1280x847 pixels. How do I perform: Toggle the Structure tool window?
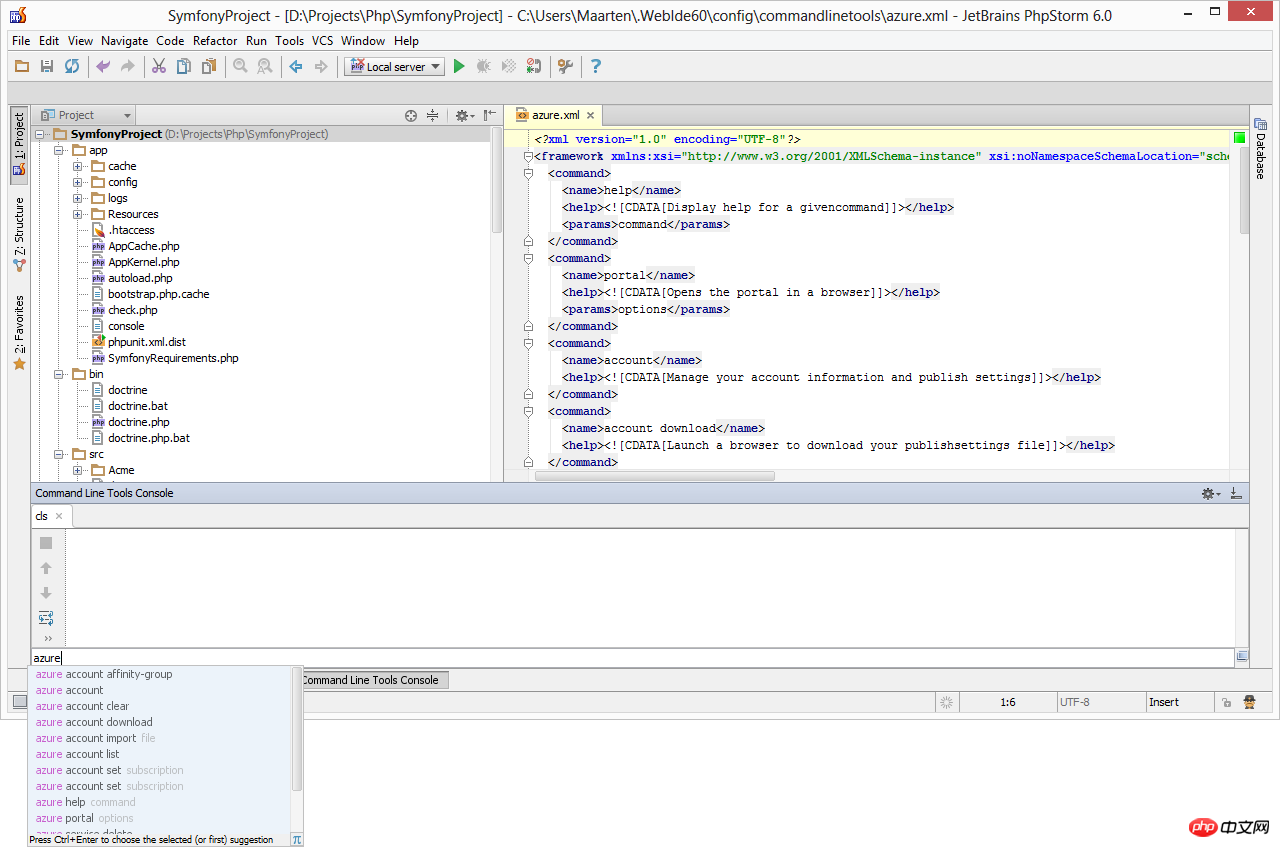19,228
